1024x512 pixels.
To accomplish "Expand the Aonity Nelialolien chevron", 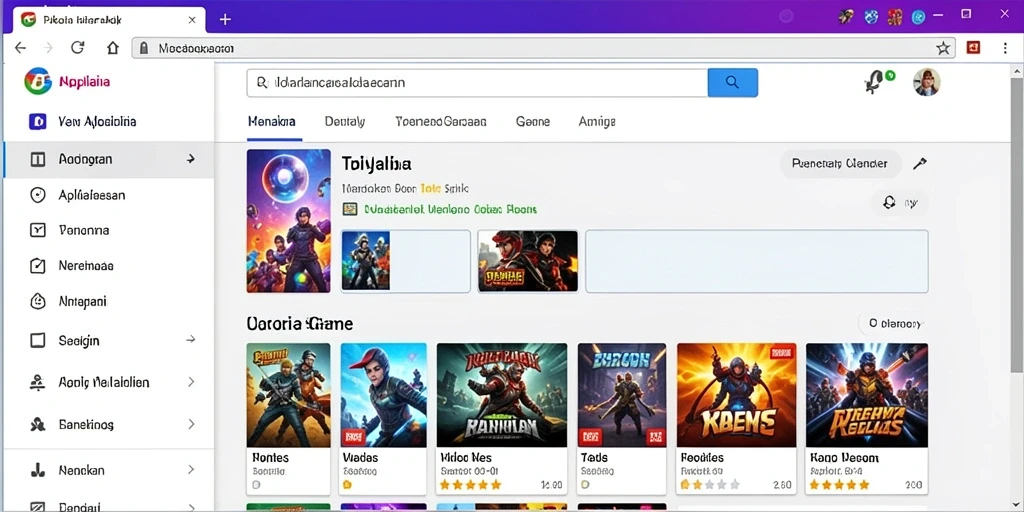I will 191,382.
